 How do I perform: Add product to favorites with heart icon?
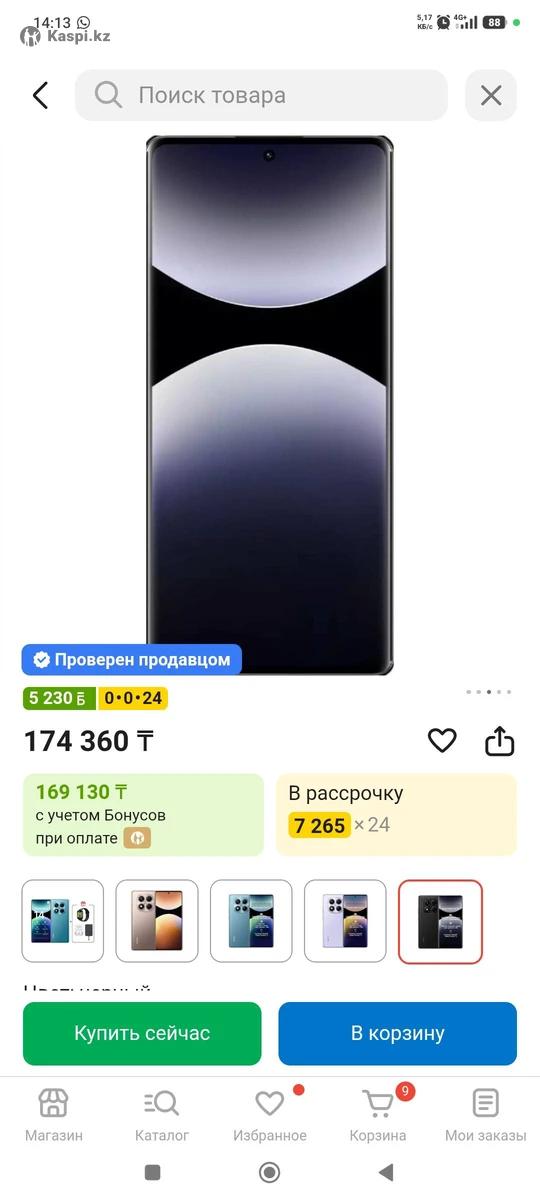[x=442, y=740]
